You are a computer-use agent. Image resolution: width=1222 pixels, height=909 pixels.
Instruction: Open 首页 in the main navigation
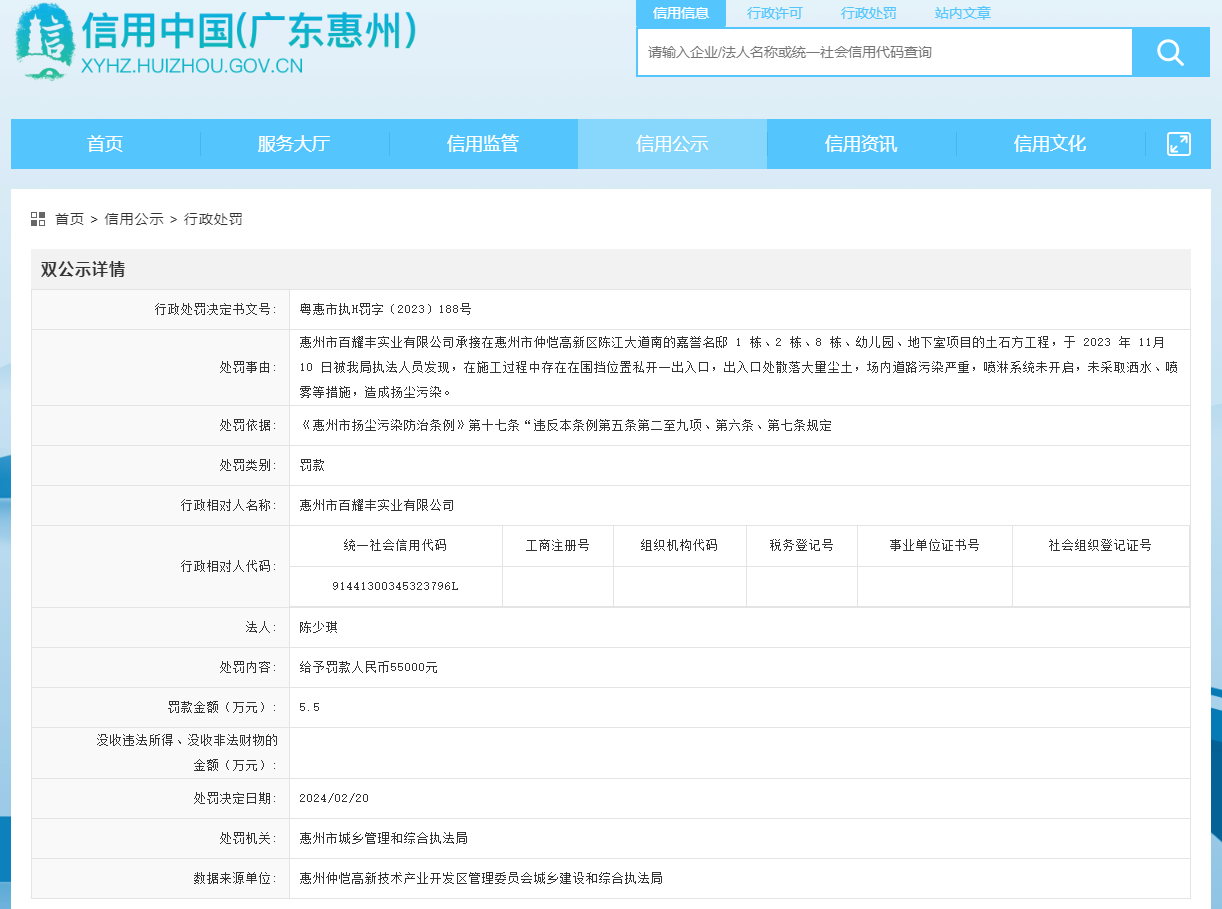[105, 144]
